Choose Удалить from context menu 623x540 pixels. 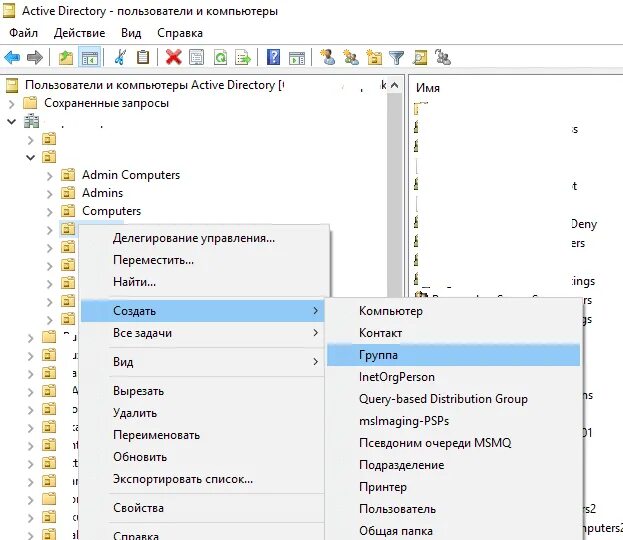[205, 413]
